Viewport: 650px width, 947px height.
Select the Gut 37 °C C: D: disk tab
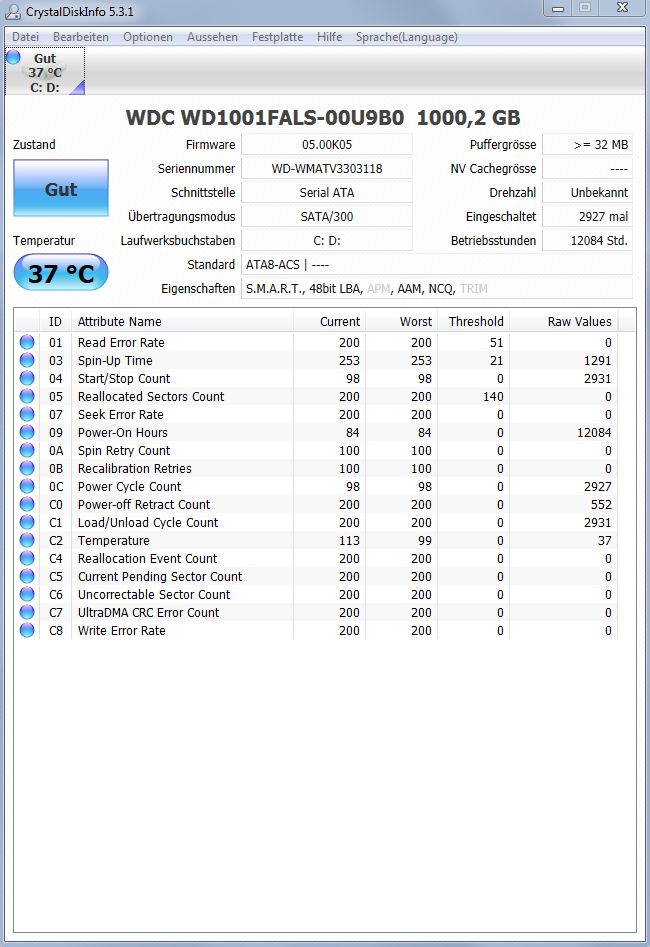coord(45,72)
